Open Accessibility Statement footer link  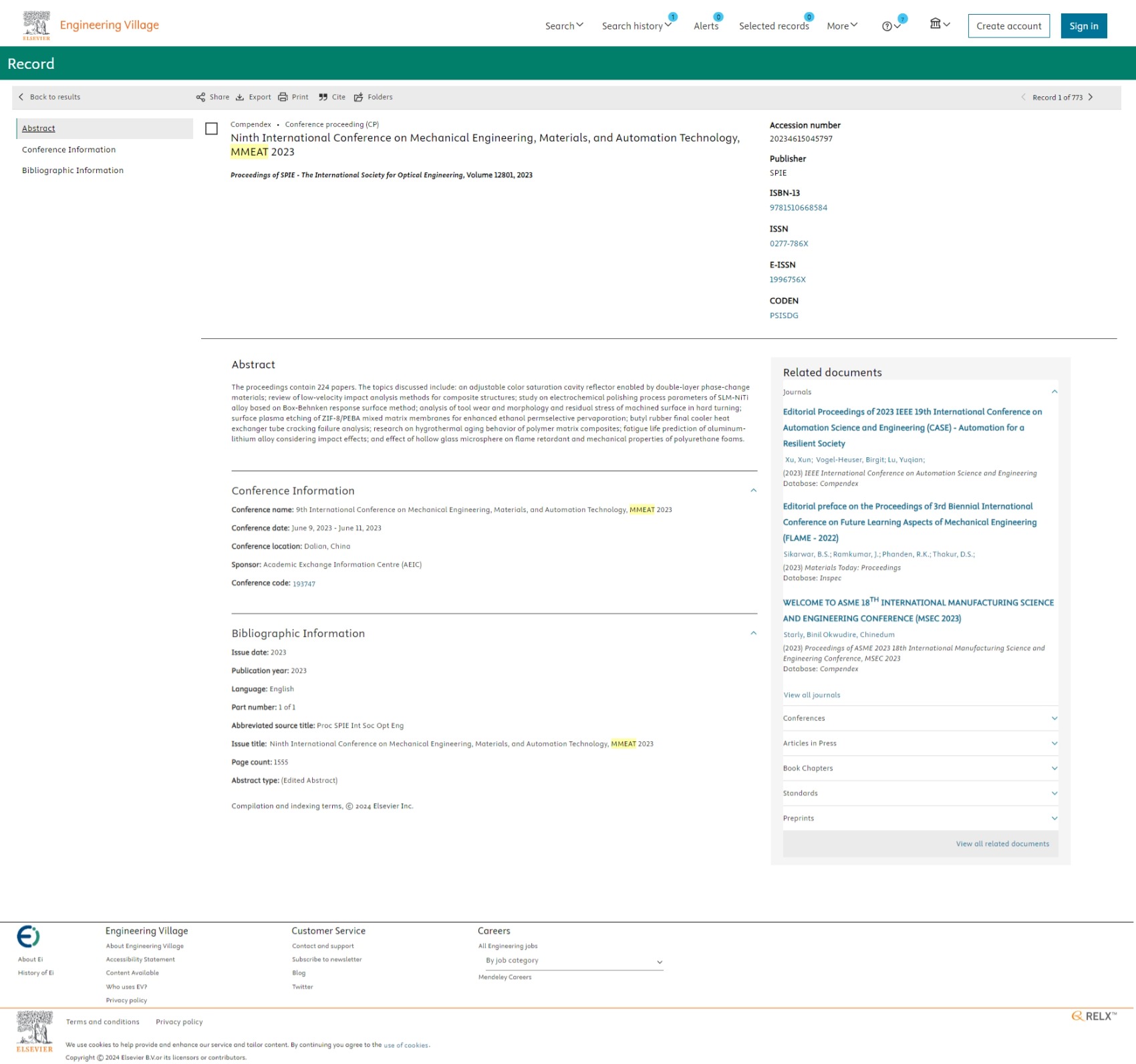coord(140,960)
